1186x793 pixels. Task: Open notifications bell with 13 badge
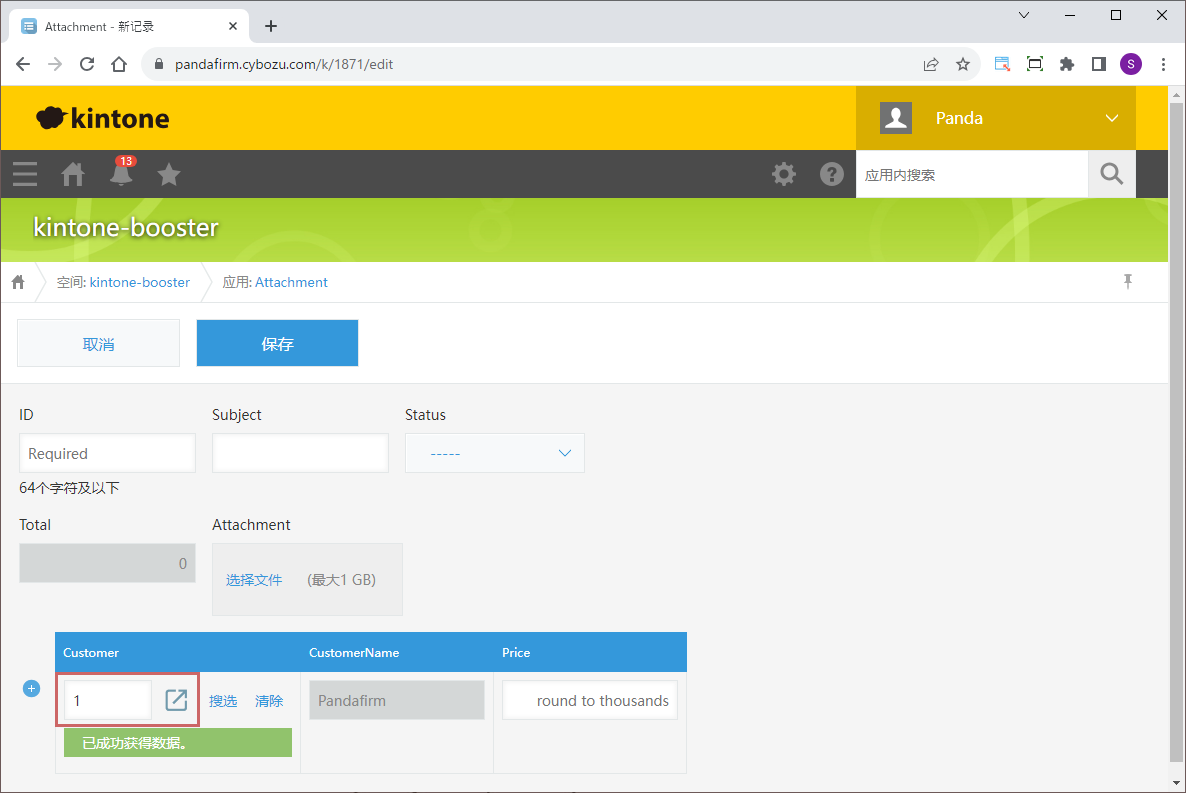(121, 174)
